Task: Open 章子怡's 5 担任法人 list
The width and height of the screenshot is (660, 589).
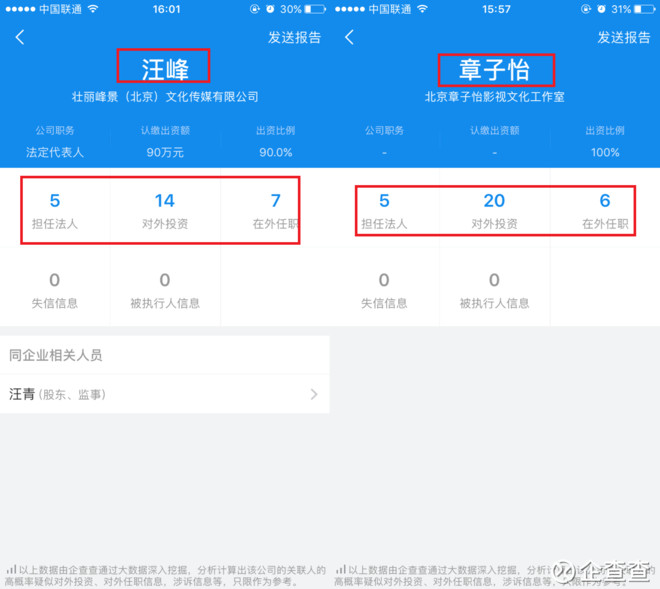Action: (384, 211)
